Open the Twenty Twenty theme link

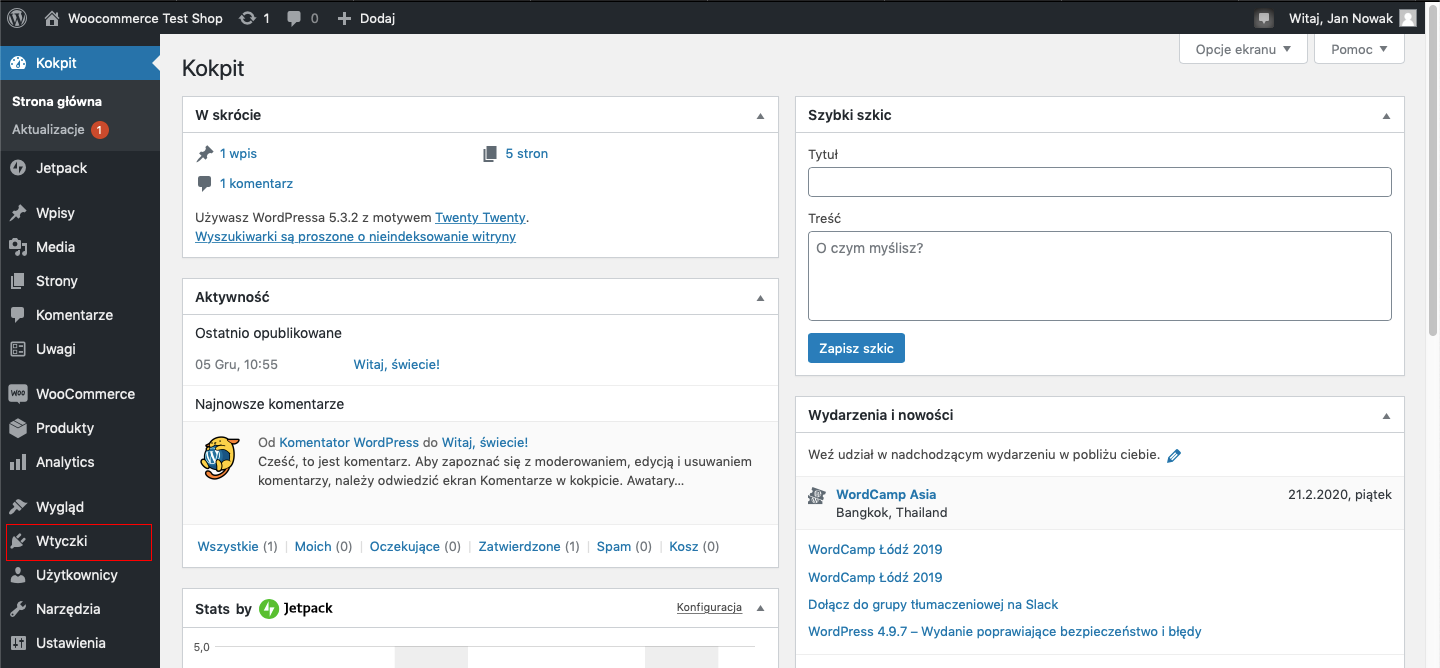tap(480, 217)
